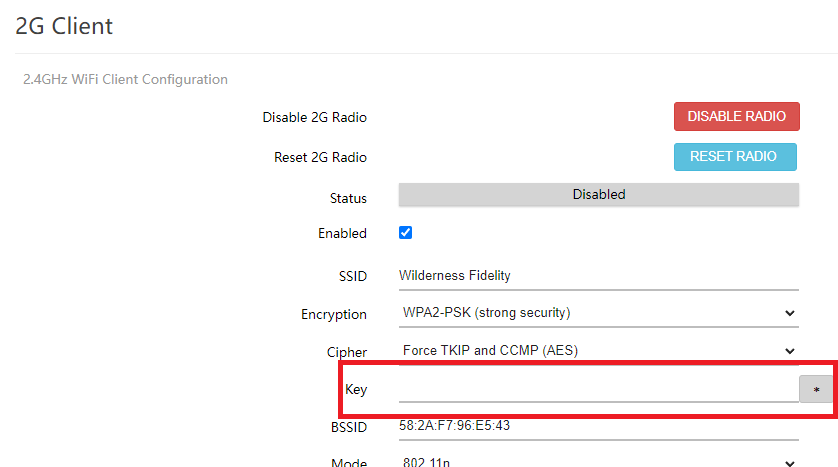Click the Status field label

pyautogui.click(x=348, y=199)
